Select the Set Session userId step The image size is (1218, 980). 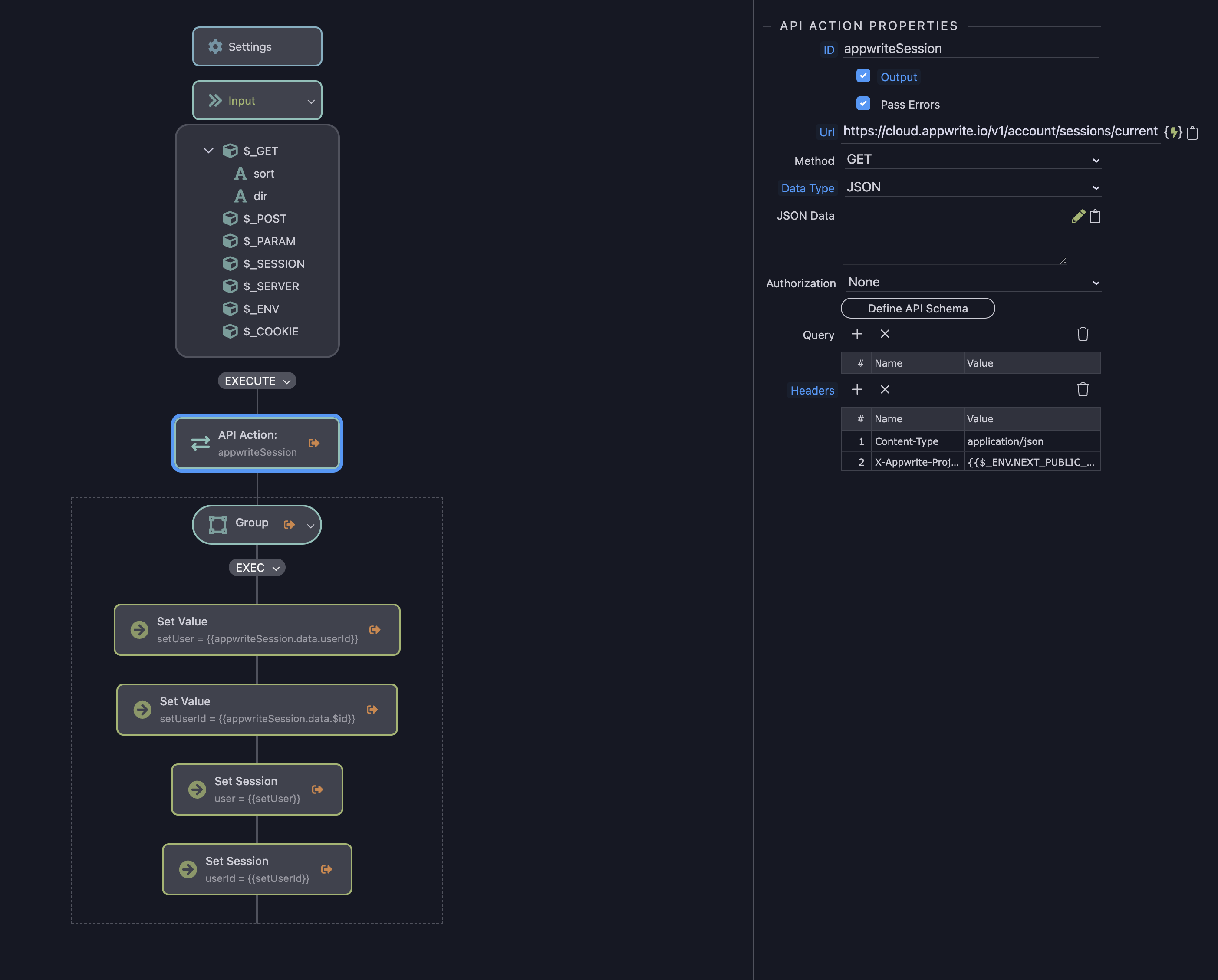pos(257,869)
